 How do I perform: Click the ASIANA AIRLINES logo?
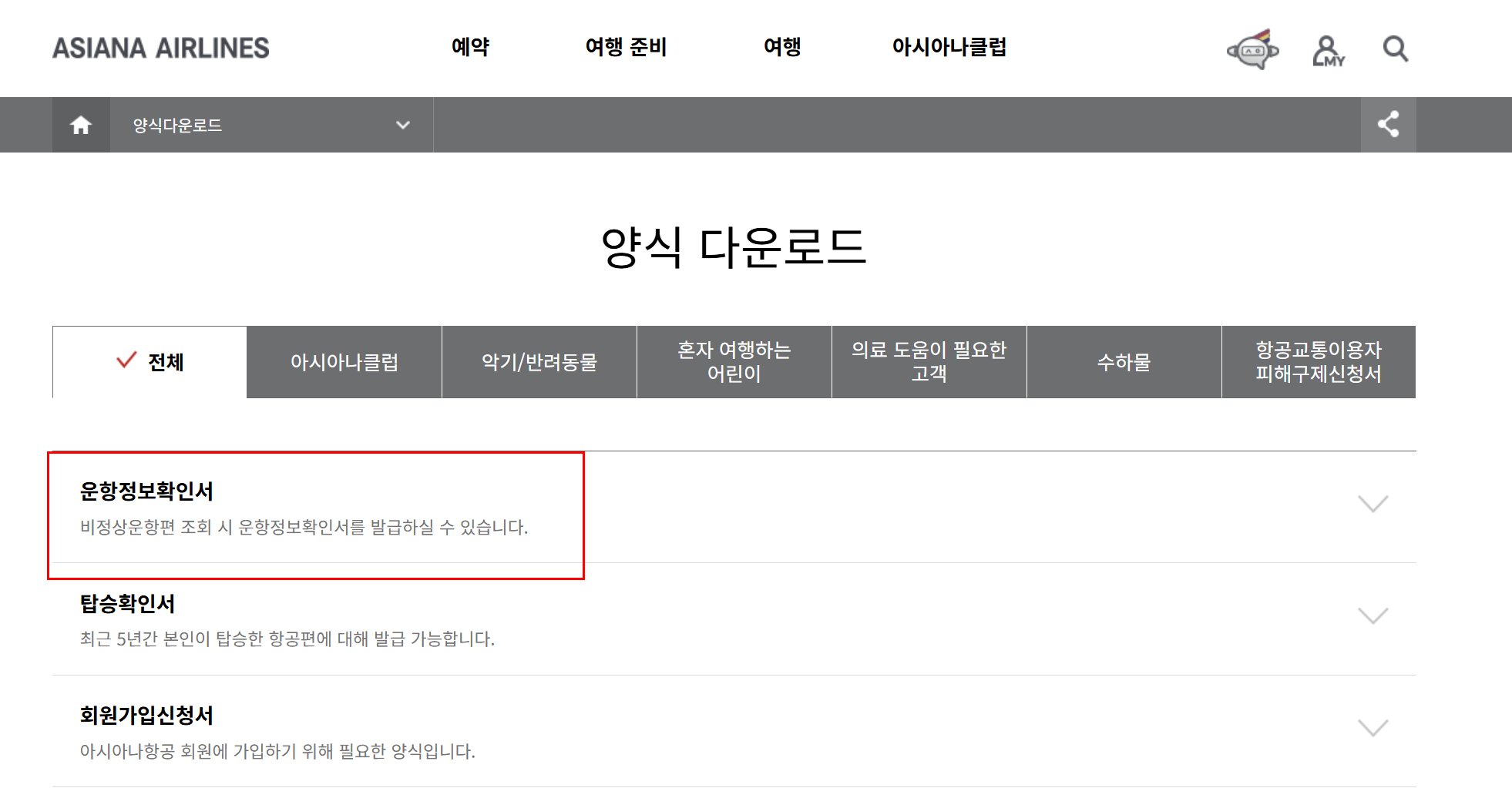(x=161, y=48)
